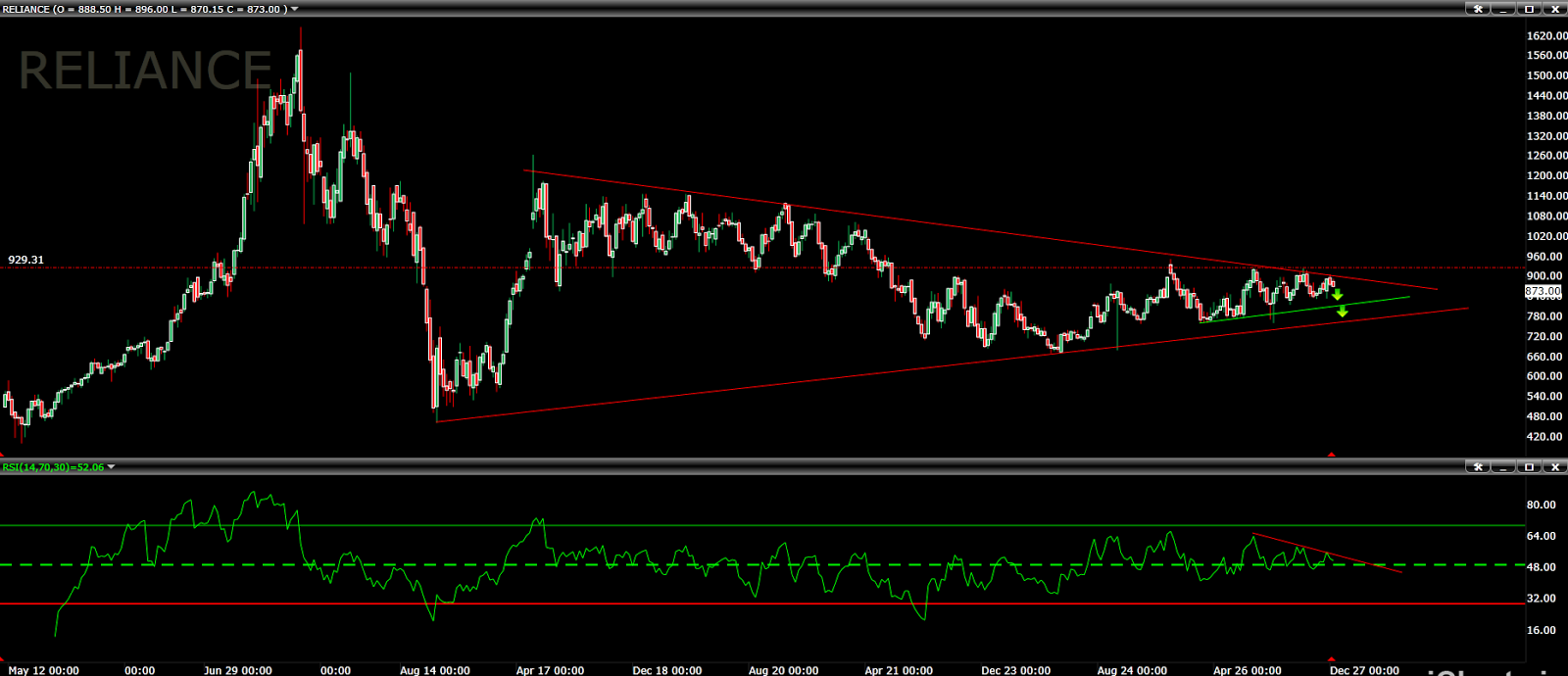
Task: Click the 660.00 price axis label
Action: [x=1546, y=356]
